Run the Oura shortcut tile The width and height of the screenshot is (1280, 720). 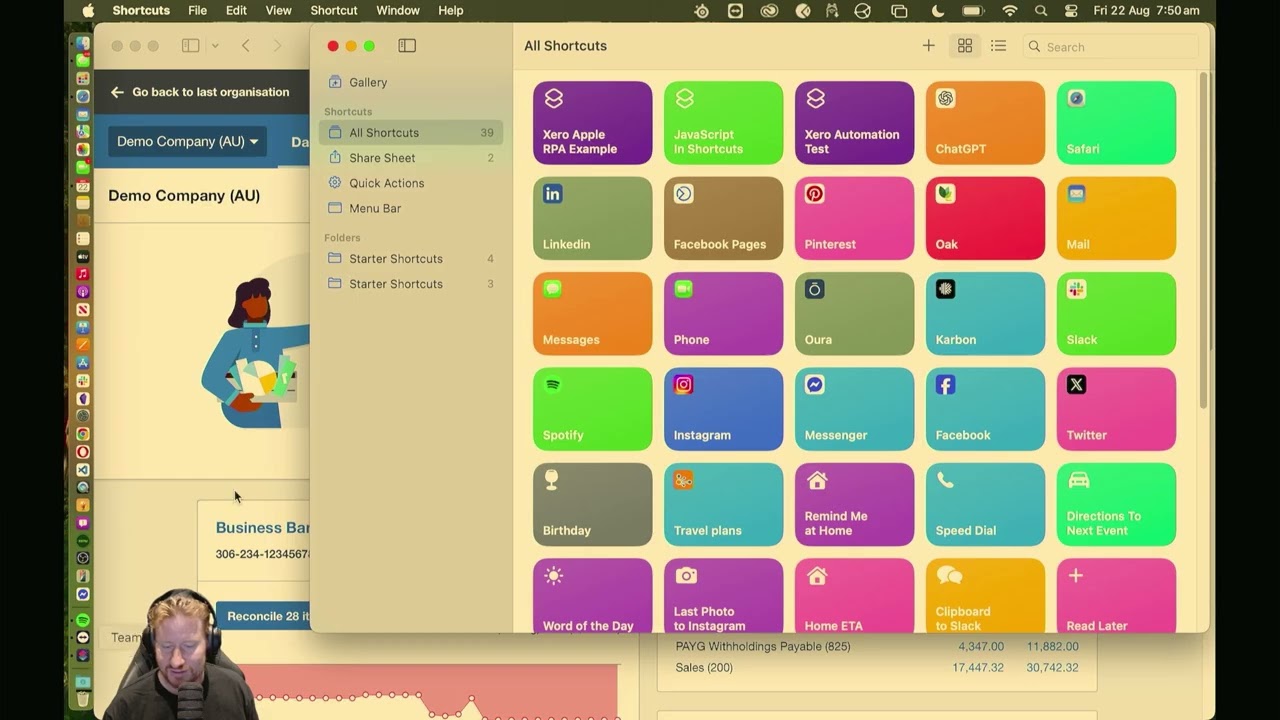854,314
